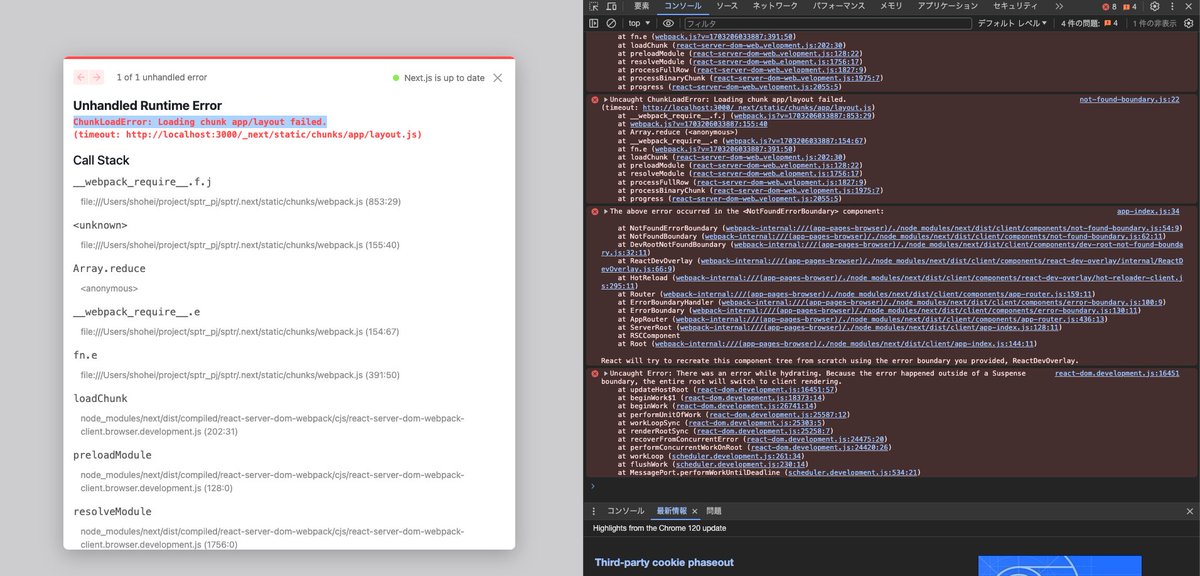
Task: Switch to the コンソール tab in the top bar
Action: tap(685, 6)
